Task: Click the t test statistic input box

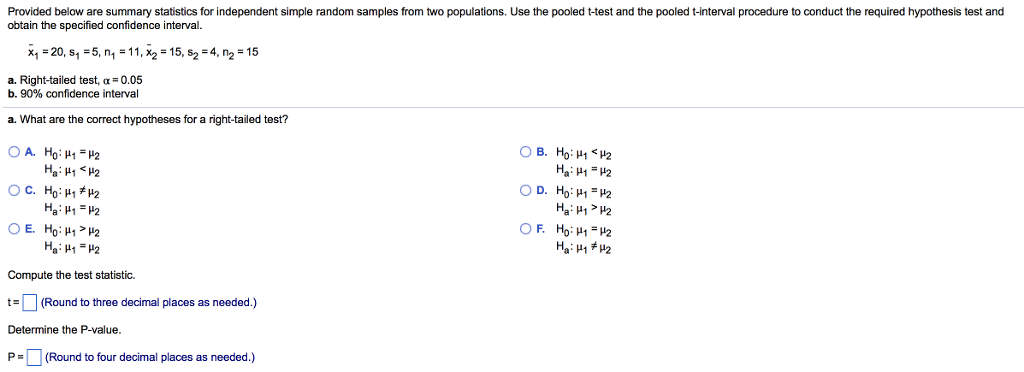Action: pyautogui.click(x=30, y=303)
